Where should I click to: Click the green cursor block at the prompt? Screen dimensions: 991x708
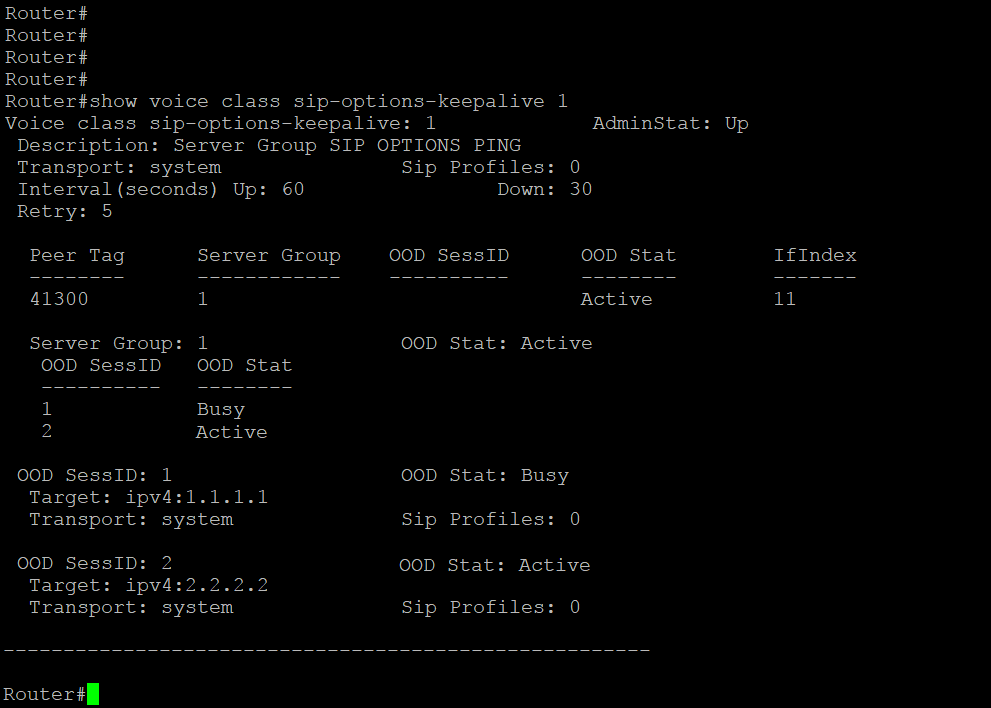[x=93, y=694]
